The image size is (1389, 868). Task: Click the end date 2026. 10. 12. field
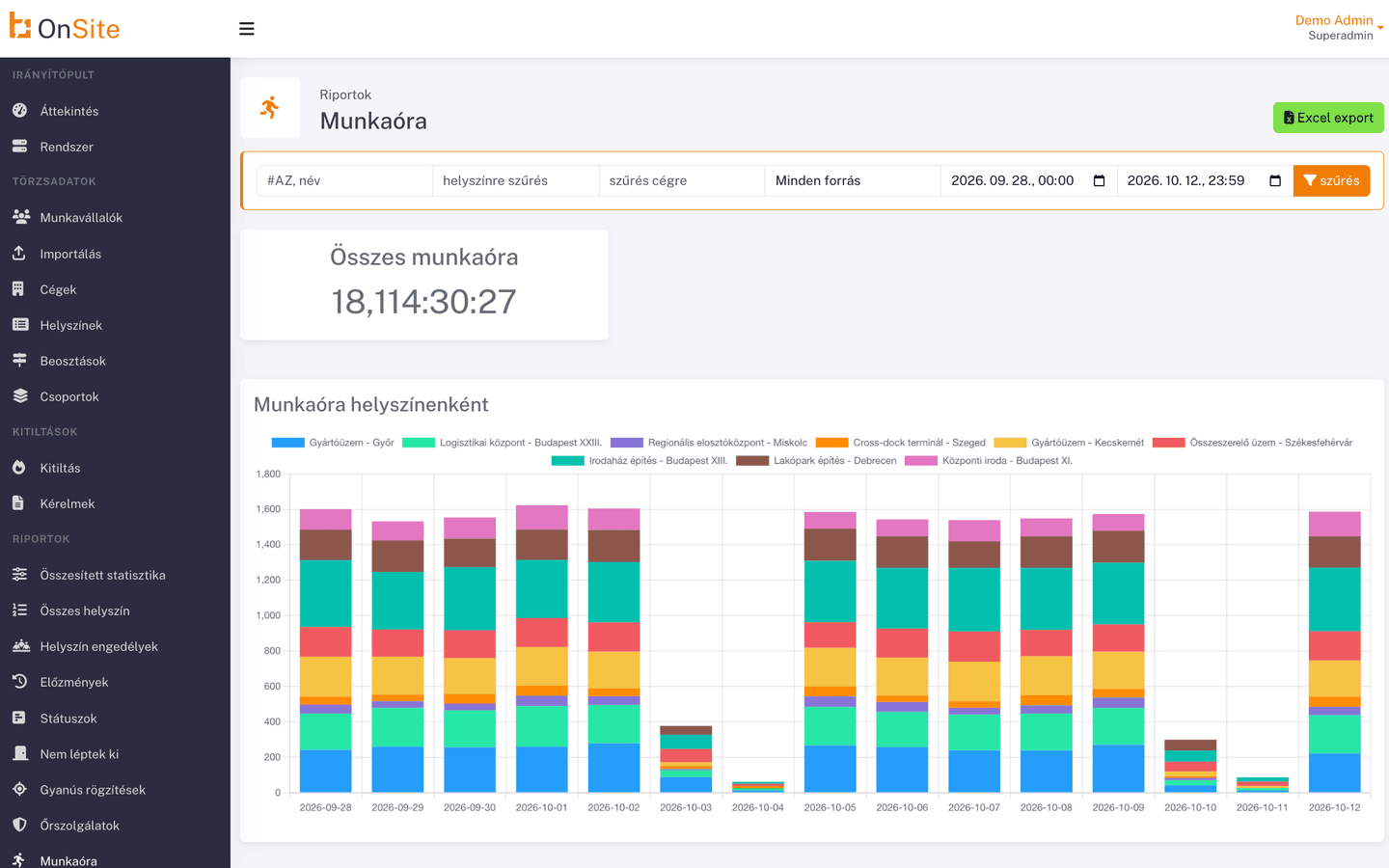point(1205,180)
